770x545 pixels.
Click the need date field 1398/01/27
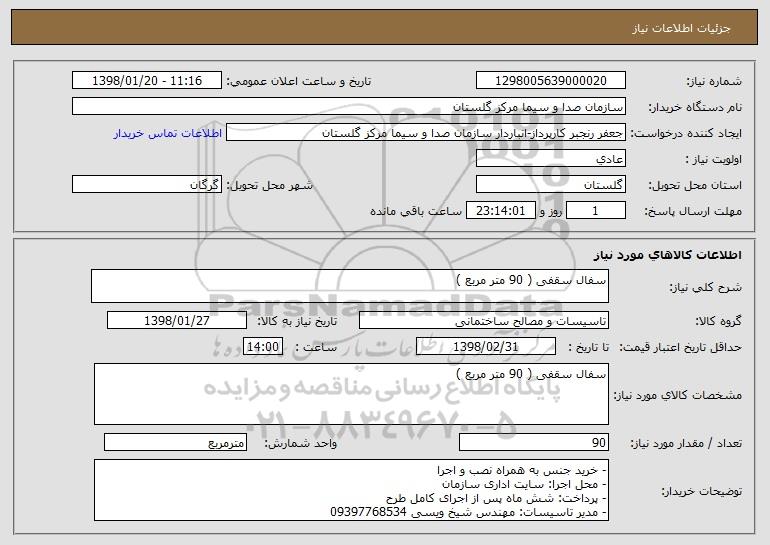click(x=177, y=321)
